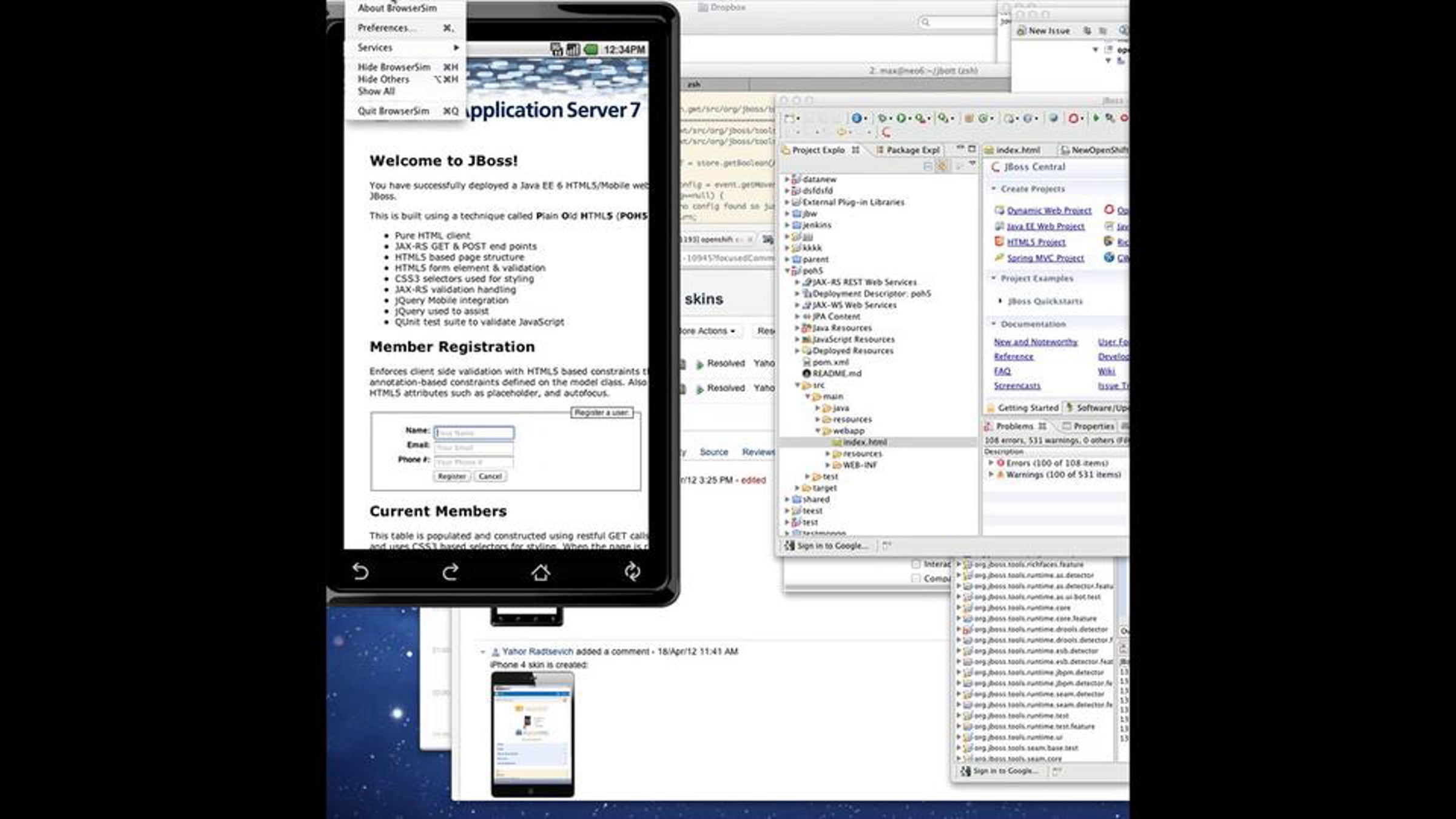Click the rotate/refresh icon on the simulated device
Image resolution: width=1456 pixels, height=819 pixels.
632,571
